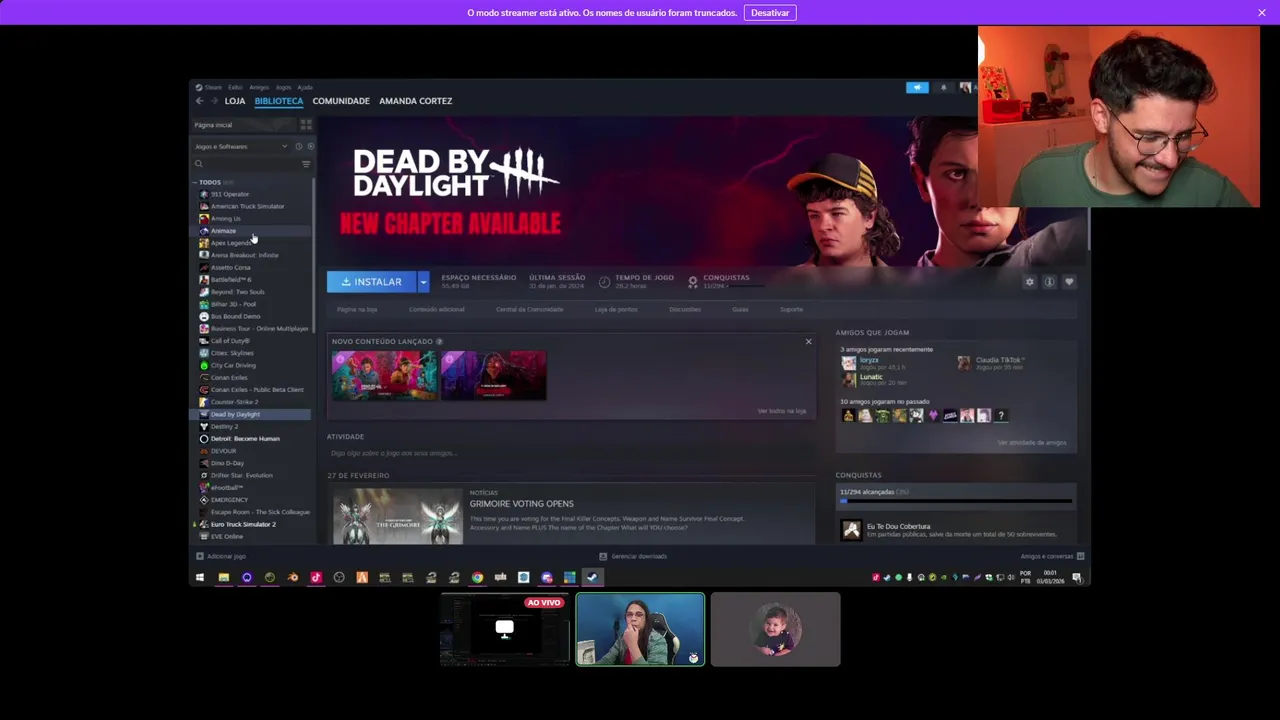Open TikTok app on the taskbar
The image size is (1280, 720).
(x=316, y=577)
